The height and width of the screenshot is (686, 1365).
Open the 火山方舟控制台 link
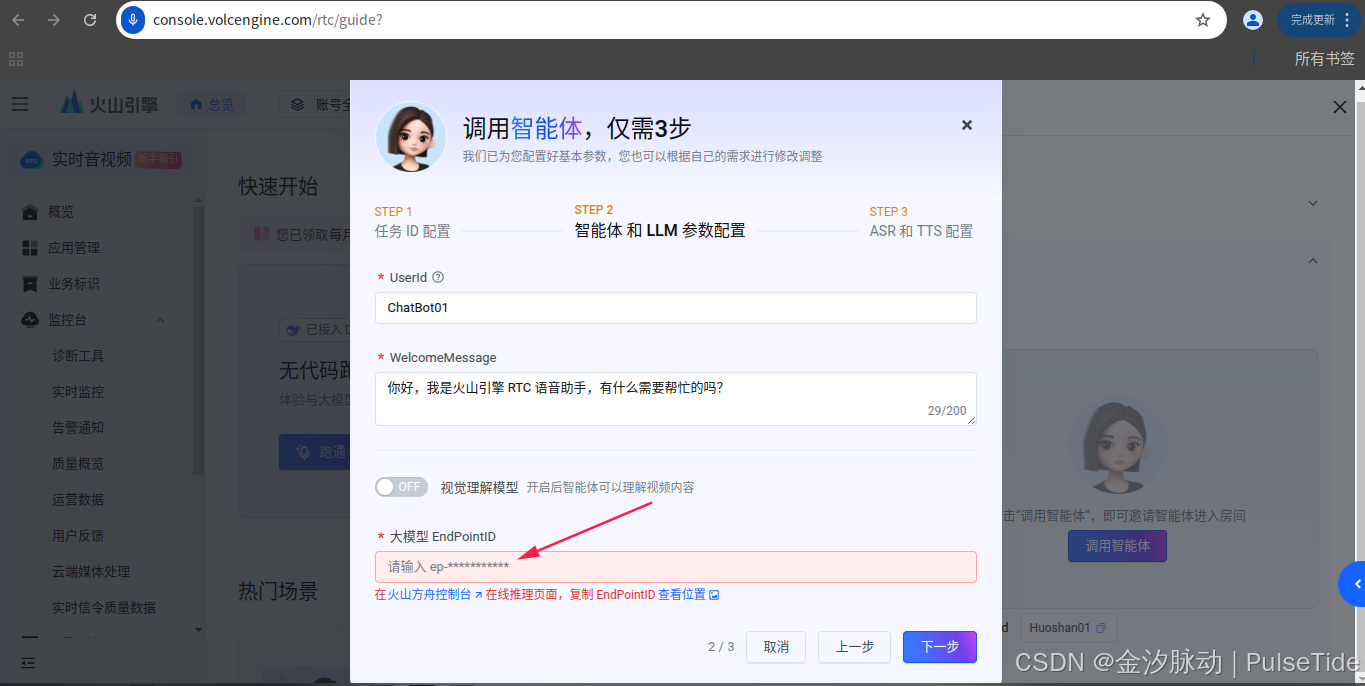(x=435, y=594)
